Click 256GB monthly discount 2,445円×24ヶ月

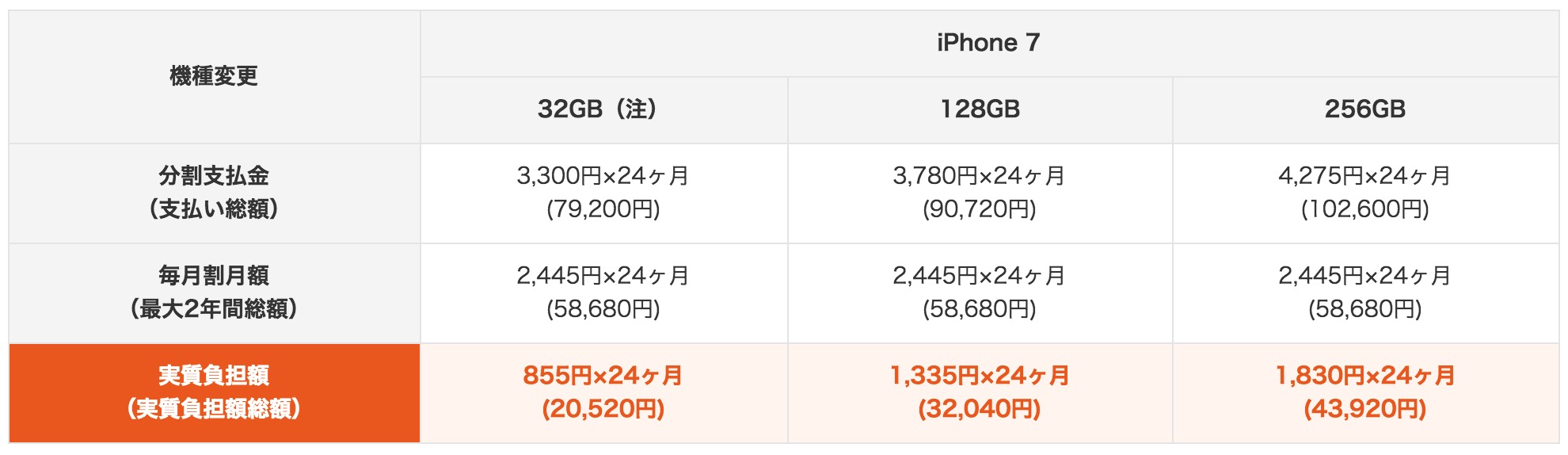(1365, 276)
